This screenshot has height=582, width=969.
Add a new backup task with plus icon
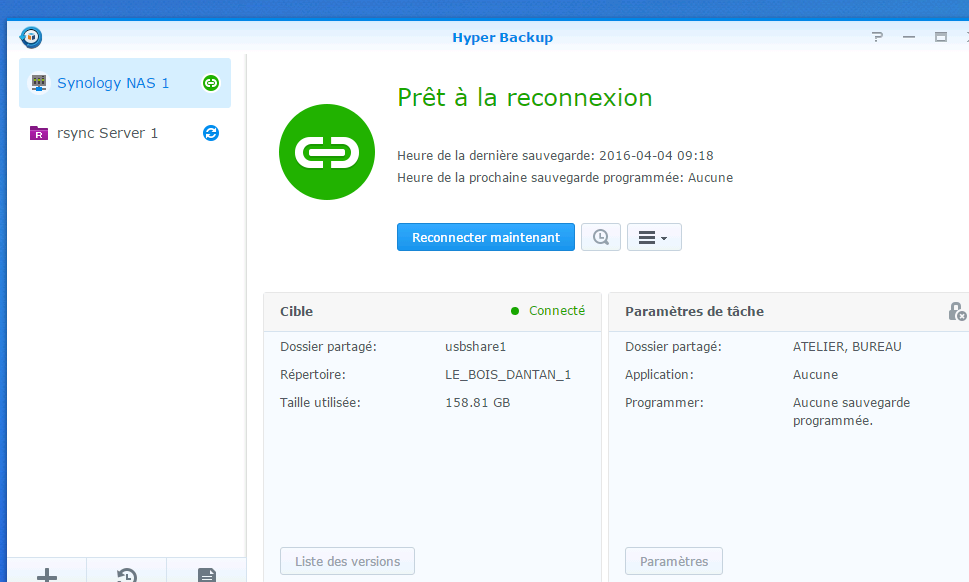point(47,575)
